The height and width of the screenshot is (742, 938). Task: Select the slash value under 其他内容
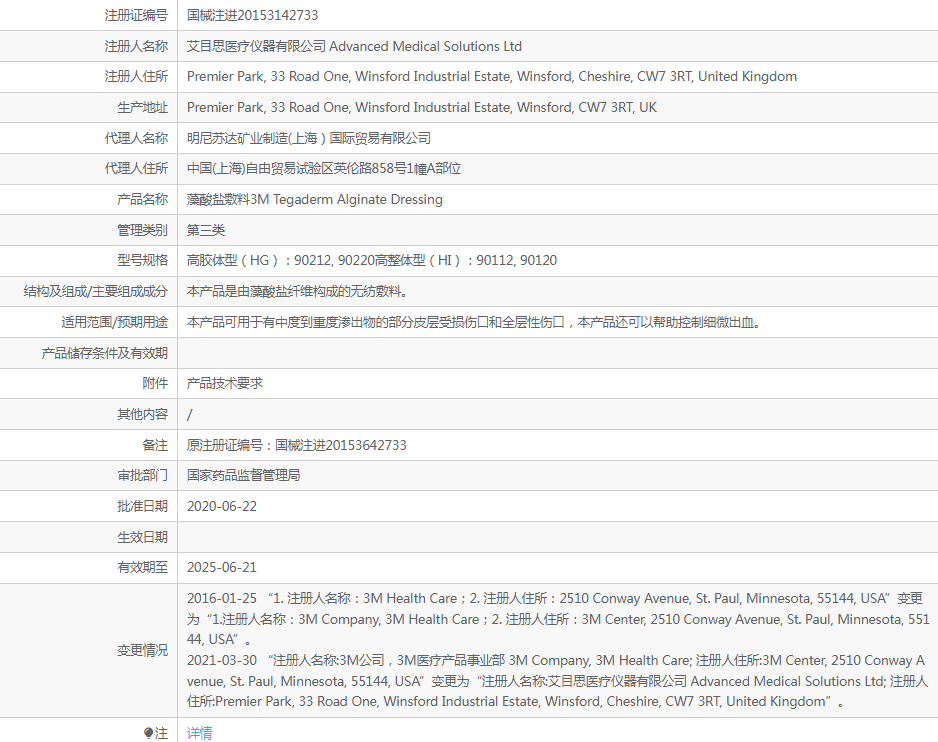190,415
